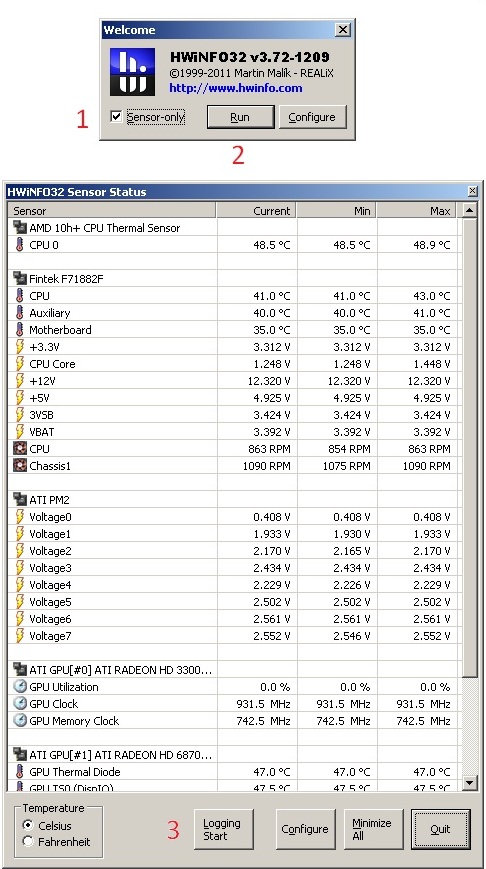This screenshot has height=869, width=486.
Task: Click the ATI RADEON HD 6870 chip icon
Action: tap(20, 755)
